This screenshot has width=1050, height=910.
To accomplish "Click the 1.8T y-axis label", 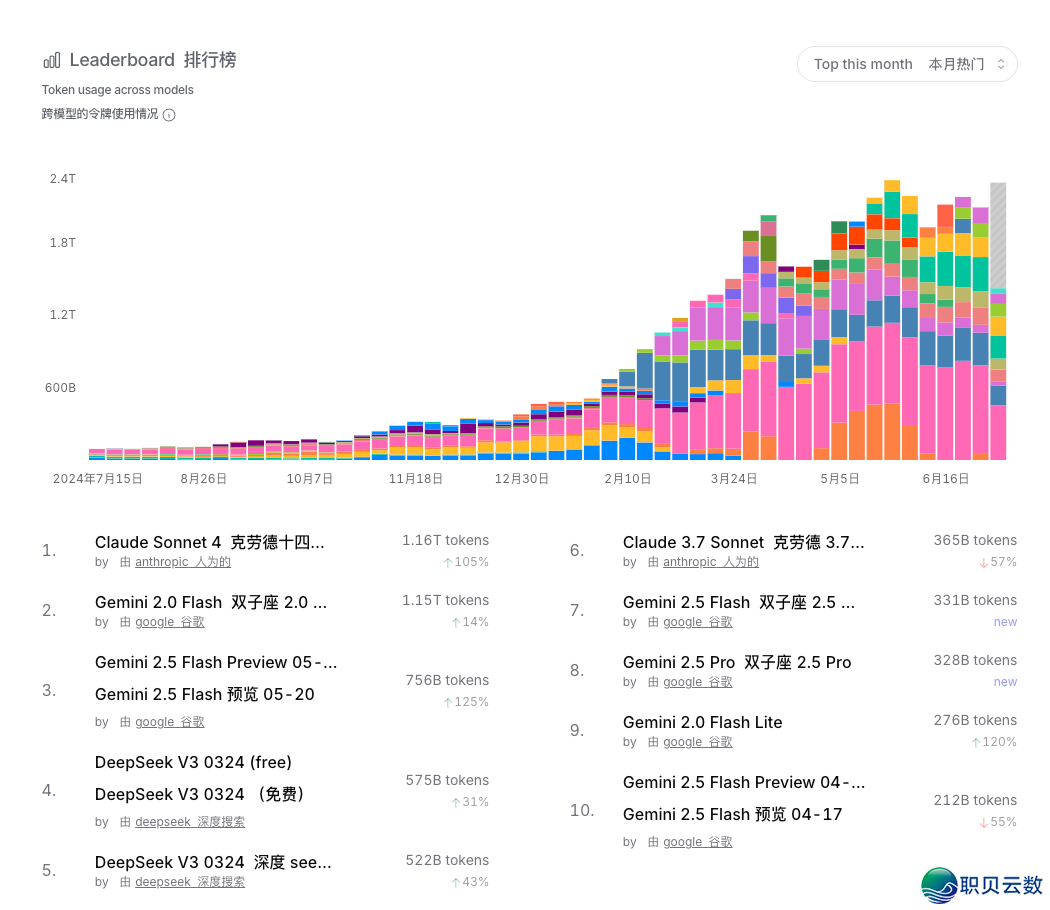I will 62,242.
